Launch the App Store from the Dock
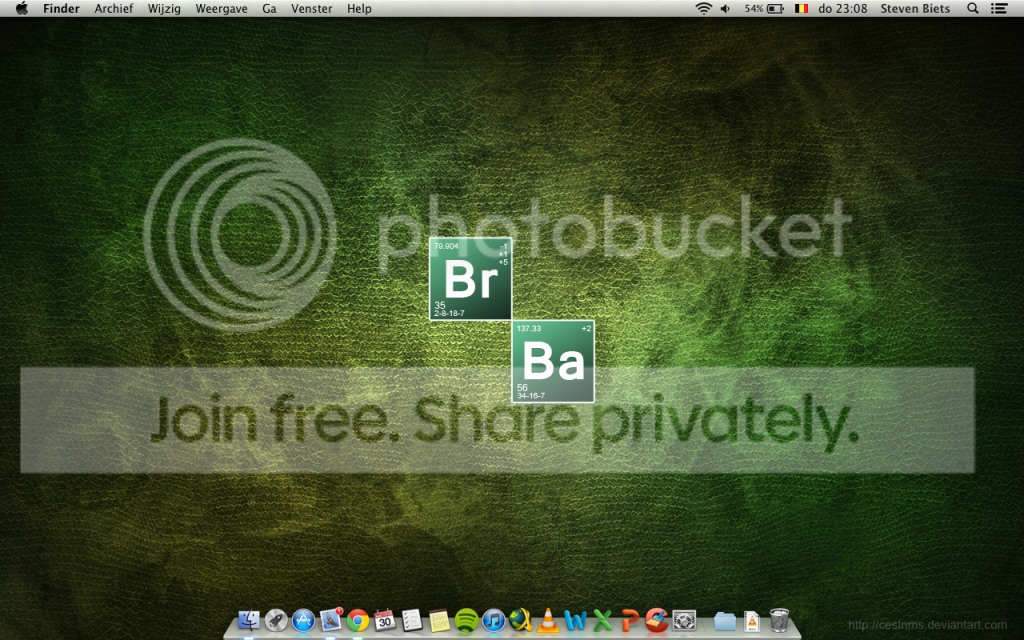 point(304,620)
